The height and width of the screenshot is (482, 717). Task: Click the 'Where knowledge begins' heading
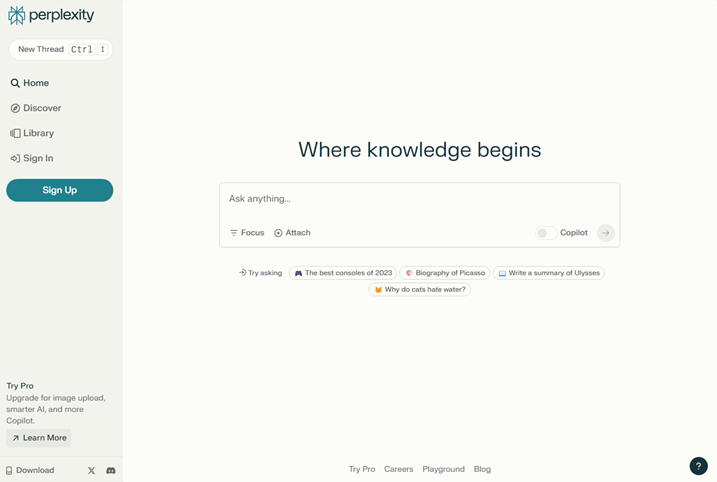[420, 150]
